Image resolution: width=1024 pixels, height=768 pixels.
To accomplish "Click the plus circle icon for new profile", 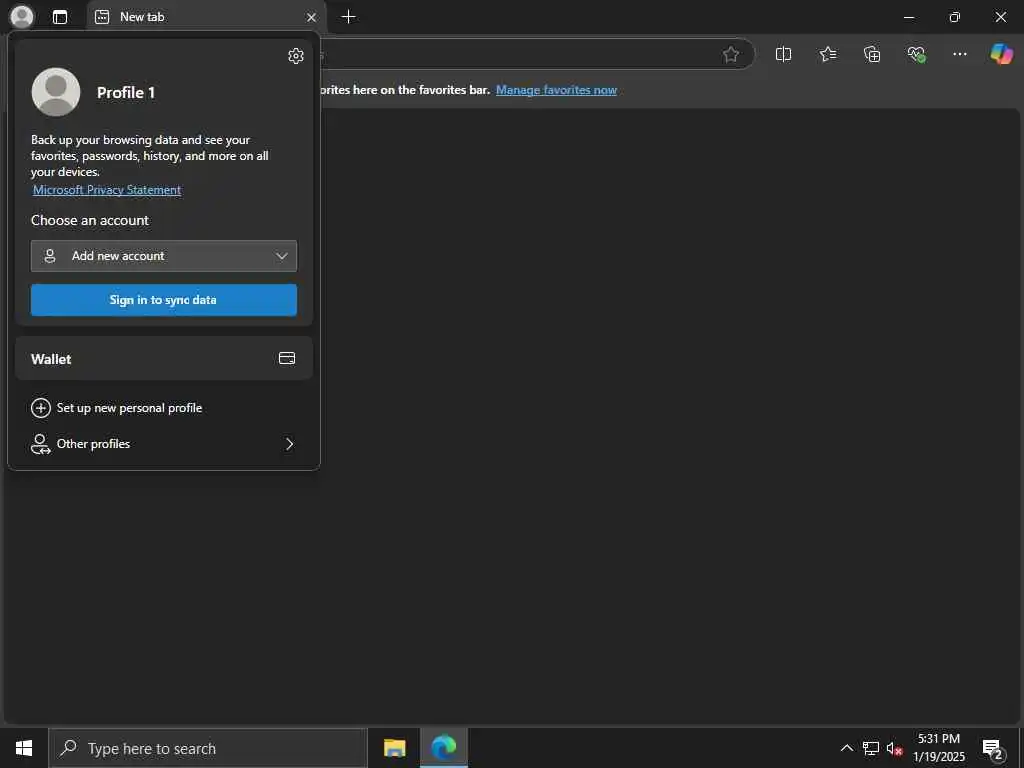I will [x=40, y=408].
